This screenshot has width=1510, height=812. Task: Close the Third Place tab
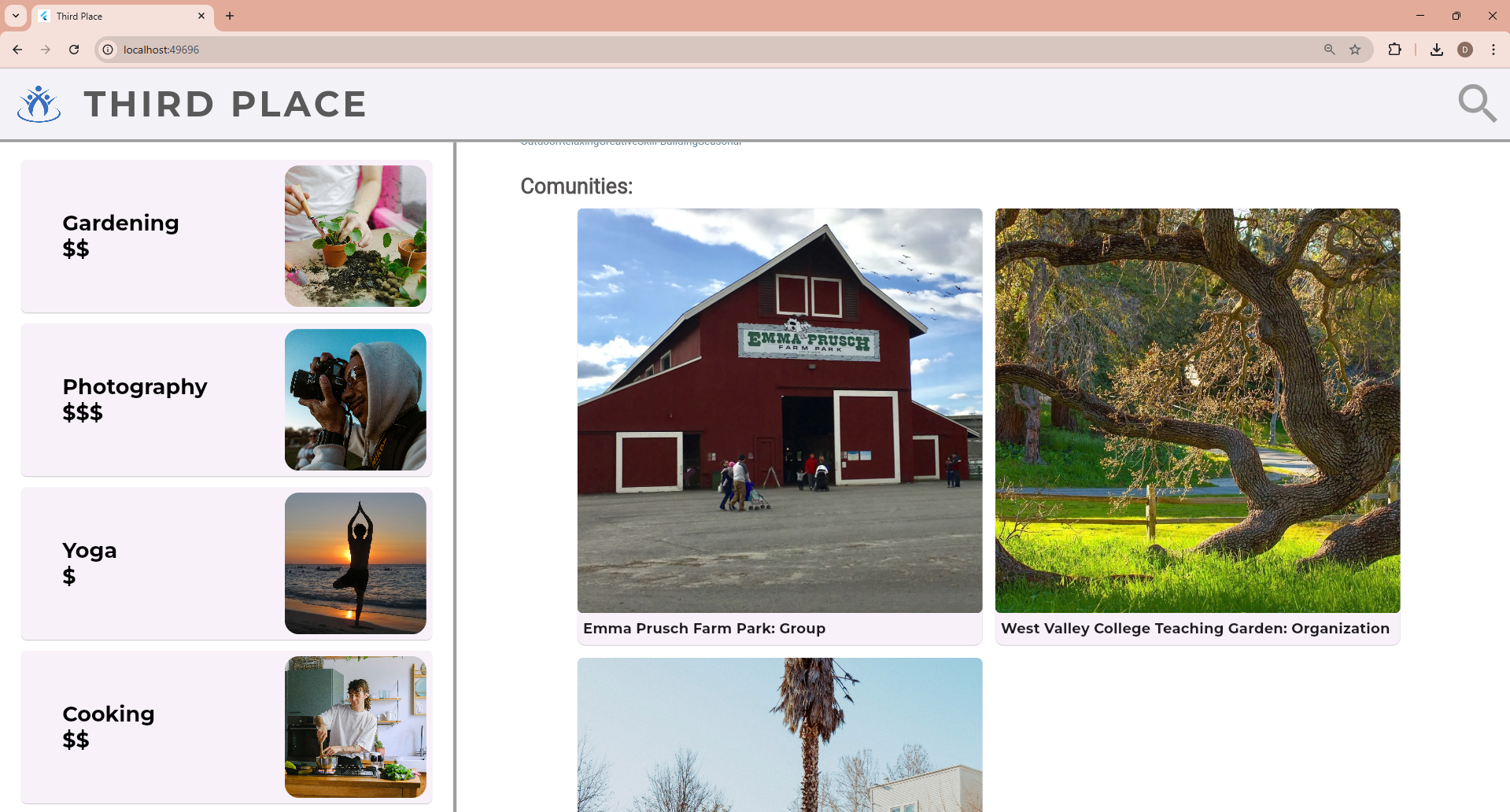(201, 16)
